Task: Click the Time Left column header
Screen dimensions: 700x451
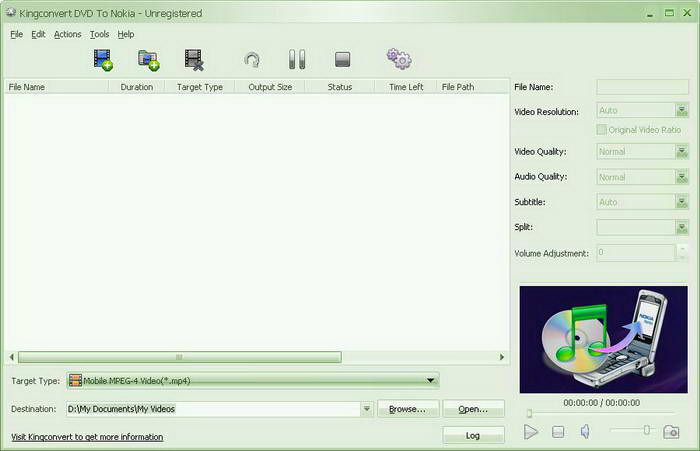Action: [x=406, y=87]
